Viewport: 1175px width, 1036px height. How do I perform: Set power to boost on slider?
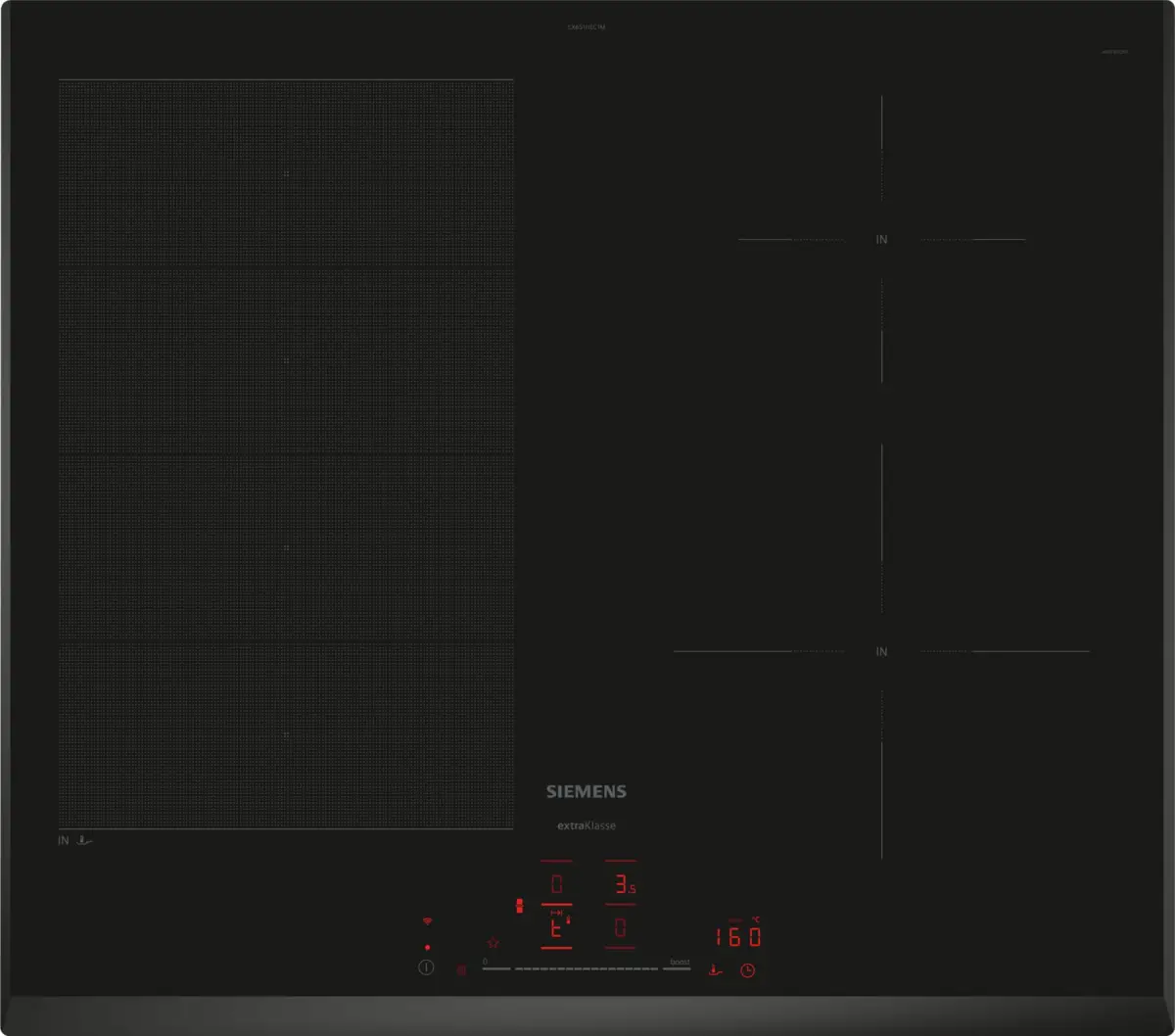677,966
